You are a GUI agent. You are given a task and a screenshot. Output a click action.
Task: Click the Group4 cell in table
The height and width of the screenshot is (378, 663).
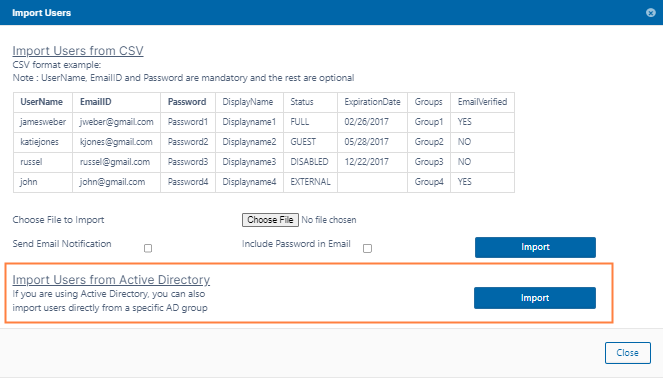pyautogui.click(x=429, y=182)
